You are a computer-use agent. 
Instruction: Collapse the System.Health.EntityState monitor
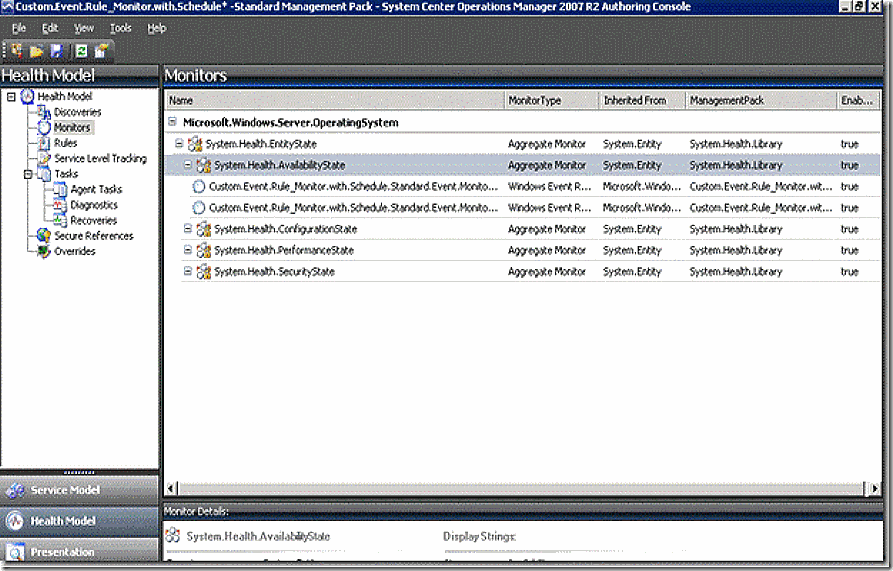(179, 143)
